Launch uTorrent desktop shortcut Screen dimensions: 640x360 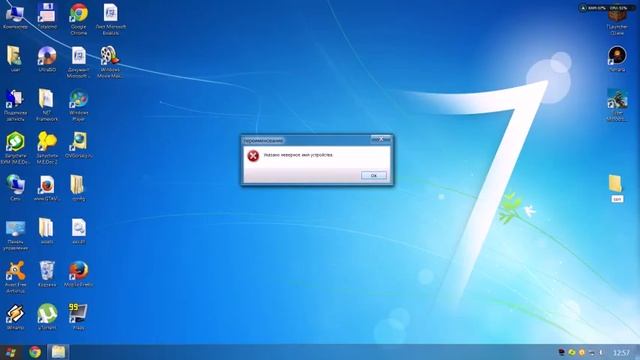pyautogui.click(x=47, y=317)
